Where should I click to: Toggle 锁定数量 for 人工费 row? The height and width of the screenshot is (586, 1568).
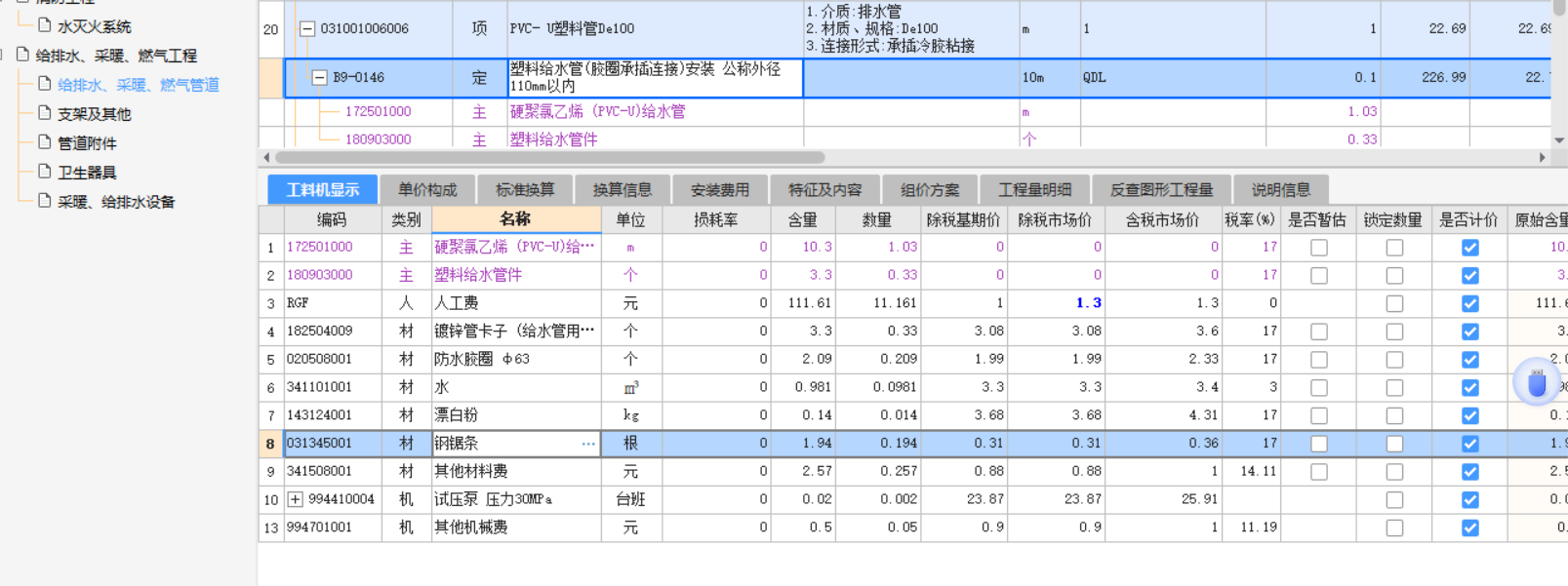click(1394, 304)
